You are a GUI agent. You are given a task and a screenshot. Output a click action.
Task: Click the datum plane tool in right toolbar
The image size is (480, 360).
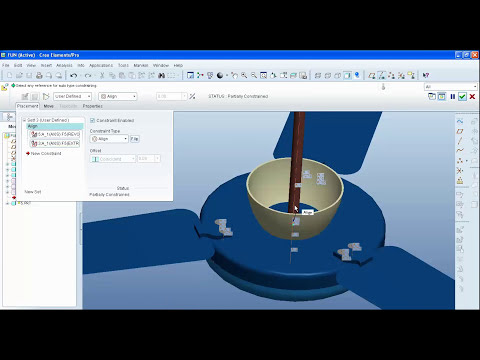[460, 131]
